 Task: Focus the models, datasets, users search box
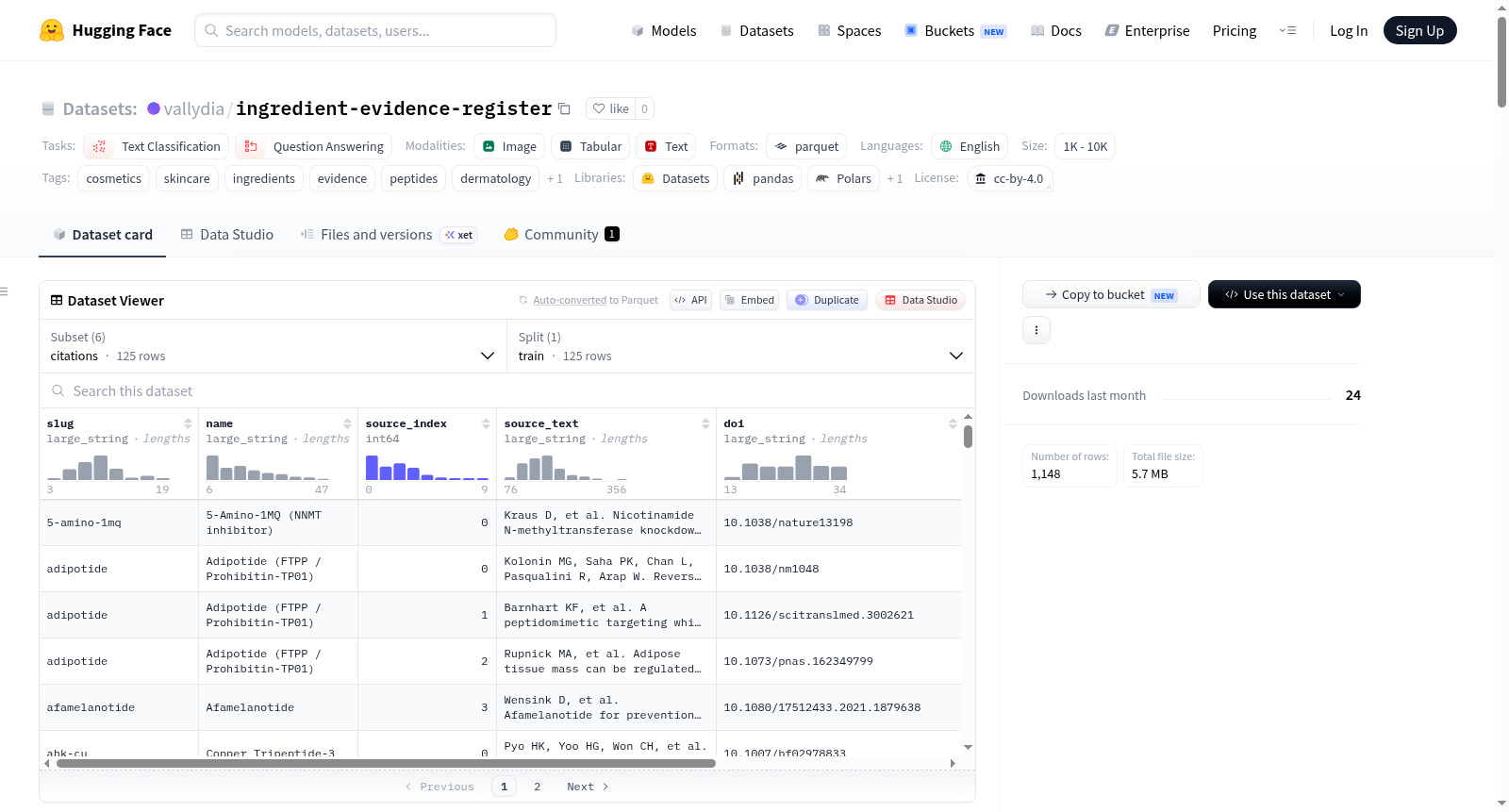tap(375, 30)
